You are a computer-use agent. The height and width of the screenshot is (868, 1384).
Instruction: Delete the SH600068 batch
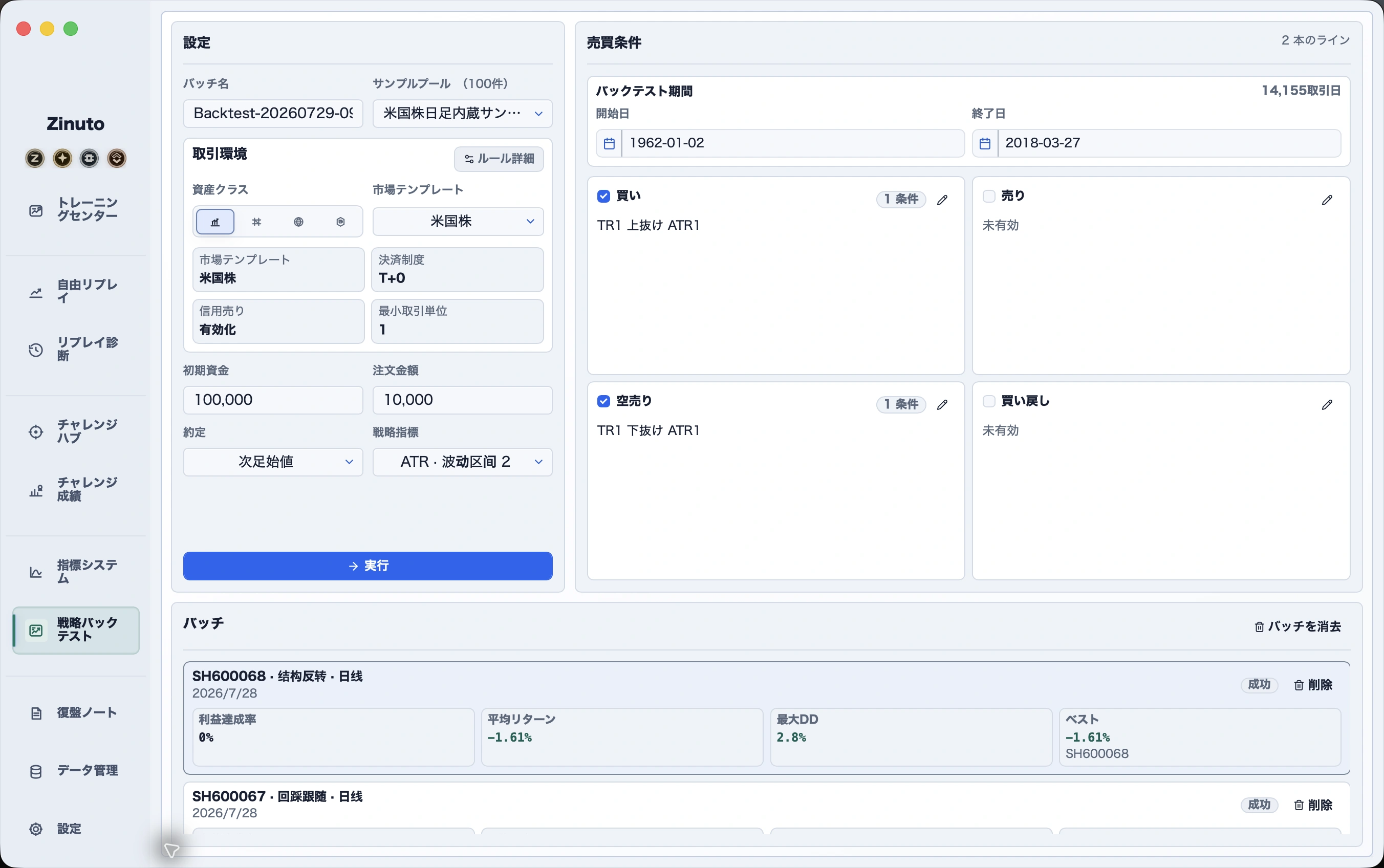coord(1313,685)
